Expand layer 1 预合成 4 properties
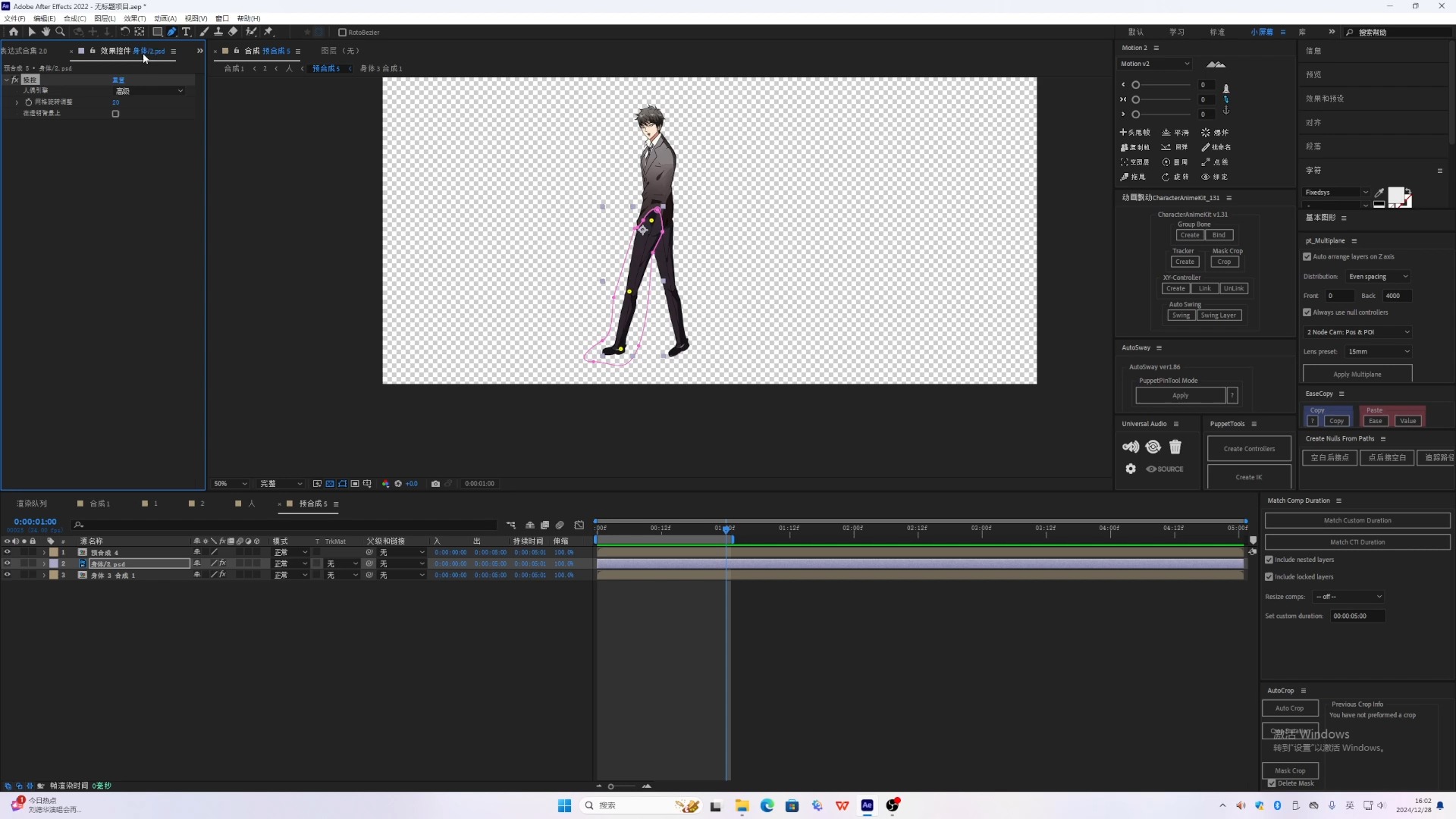 [44, 553]
